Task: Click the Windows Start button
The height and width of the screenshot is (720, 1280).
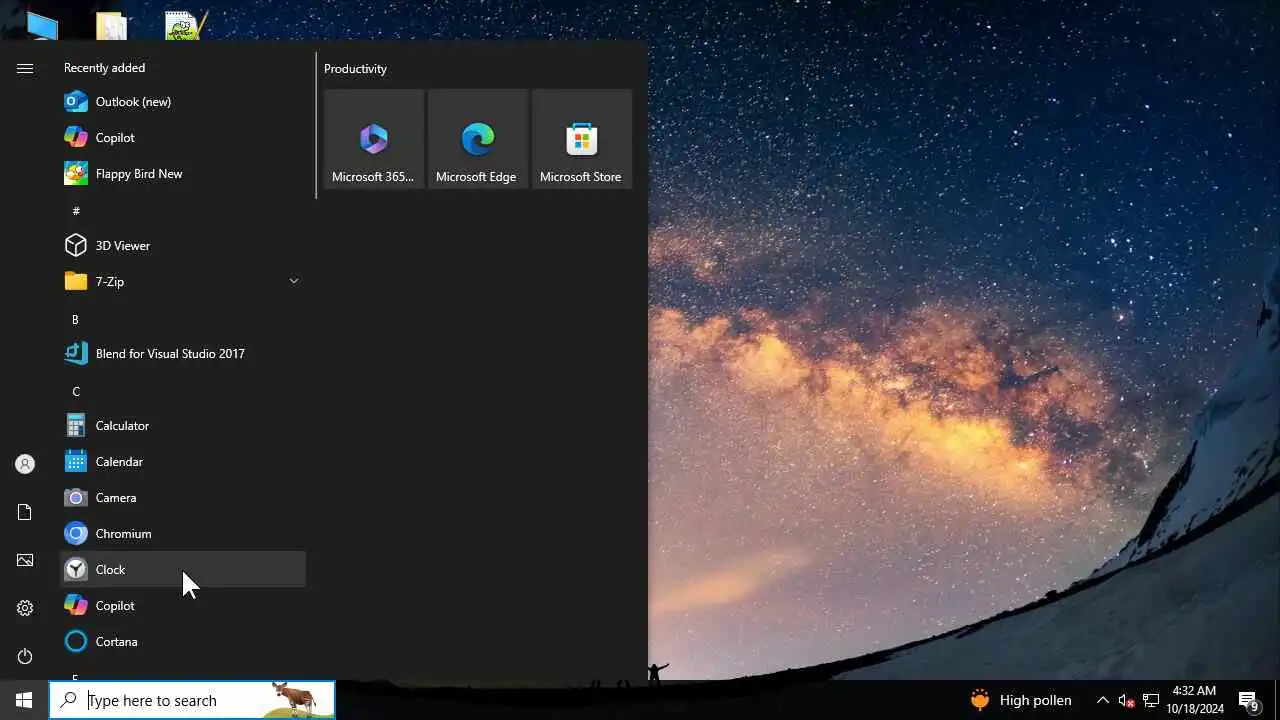Action: click(x=24, y=700)
